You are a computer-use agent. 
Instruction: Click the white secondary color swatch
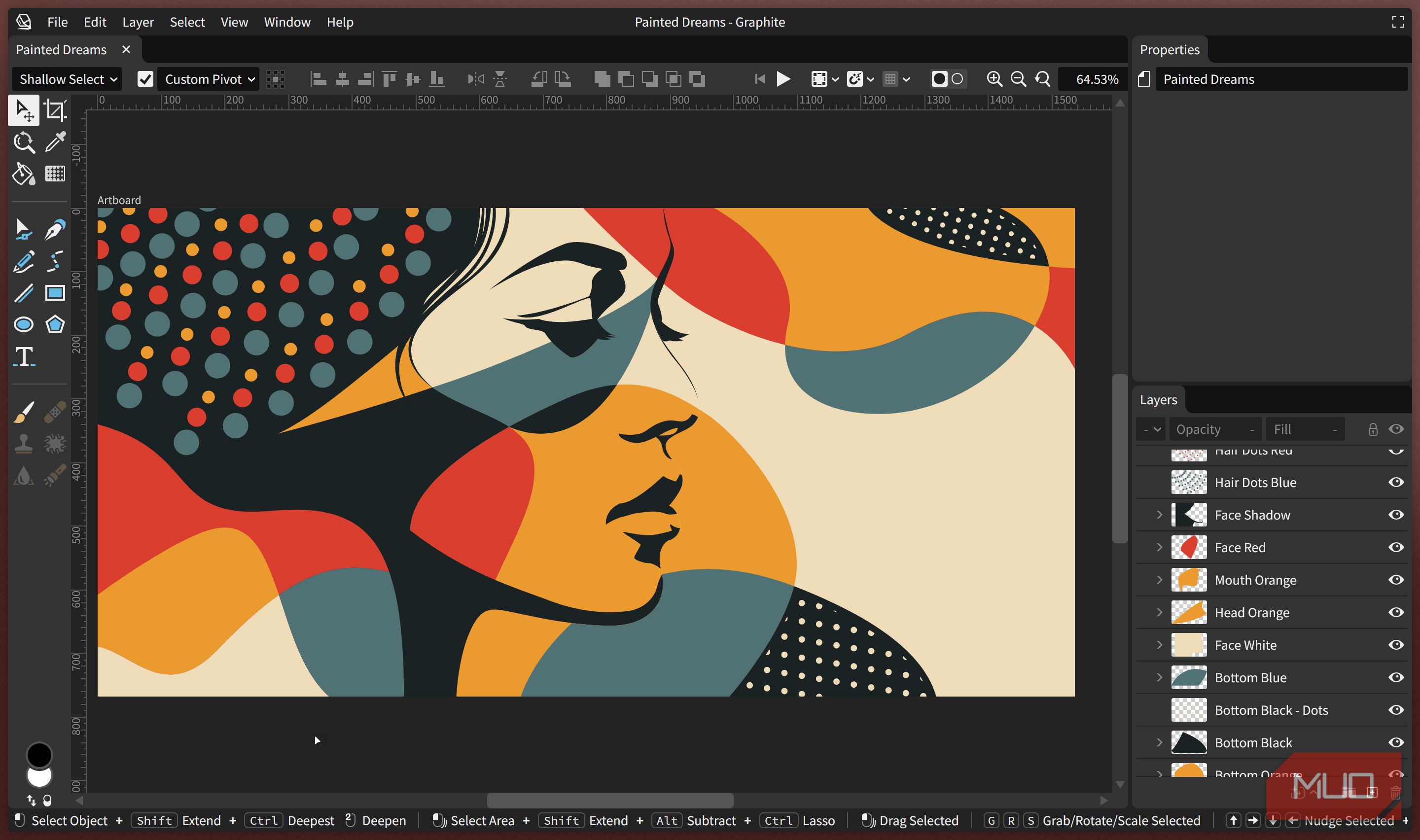[x=39, y=778]
